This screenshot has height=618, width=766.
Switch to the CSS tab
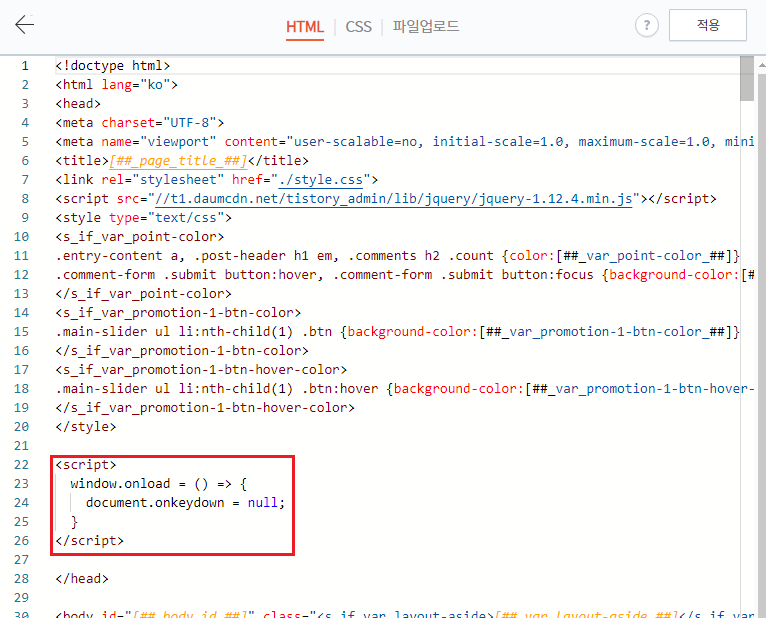pos(359,26)
